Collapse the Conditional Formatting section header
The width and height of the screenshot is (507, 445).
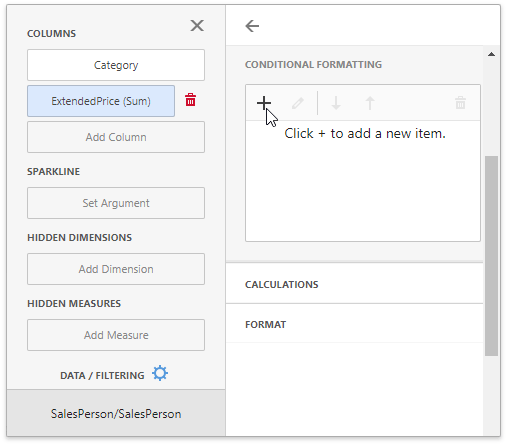coord(313,65)
